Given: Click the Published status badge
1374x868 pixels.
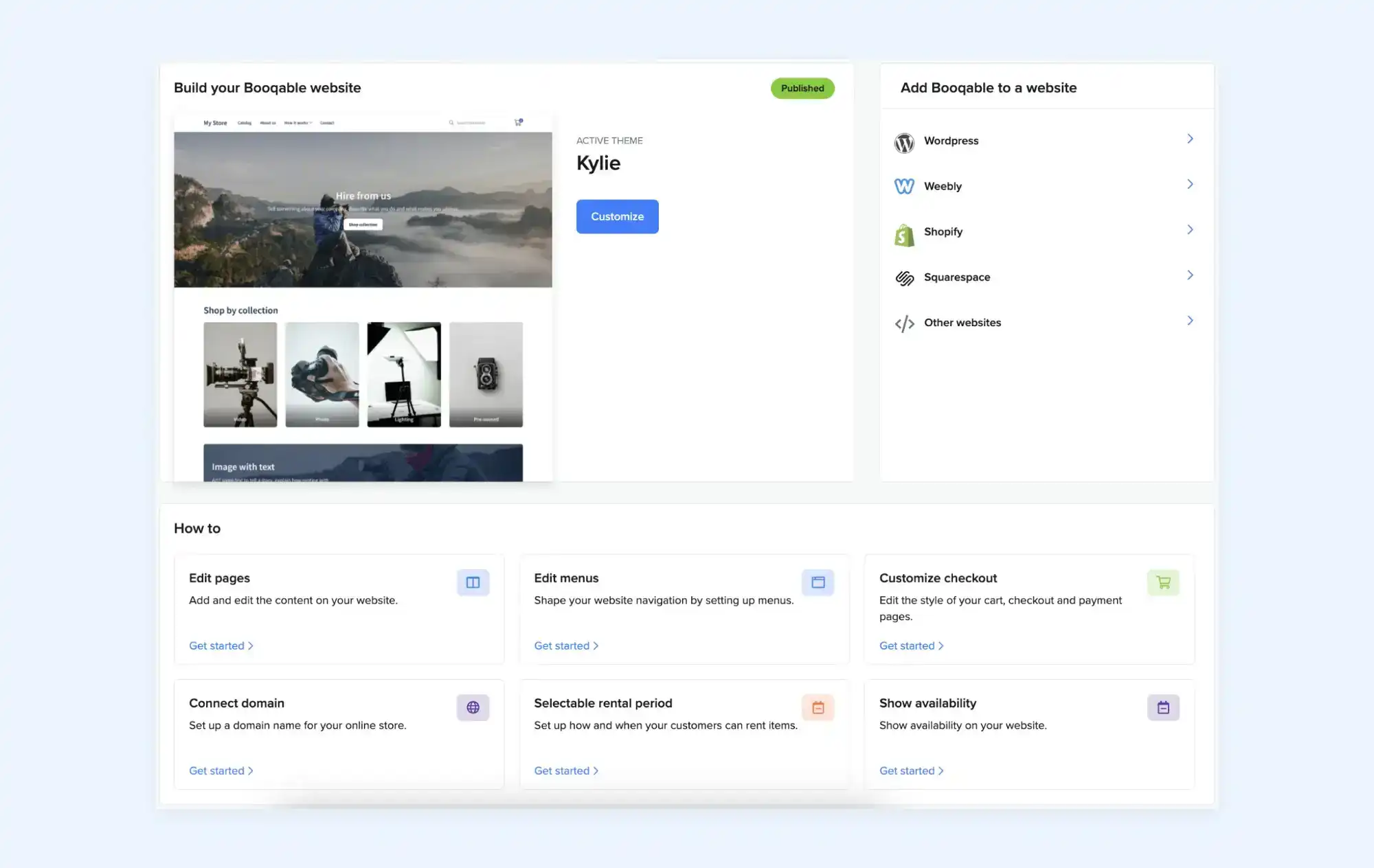Looking at the screenshot, I should (x=802, y=88).
